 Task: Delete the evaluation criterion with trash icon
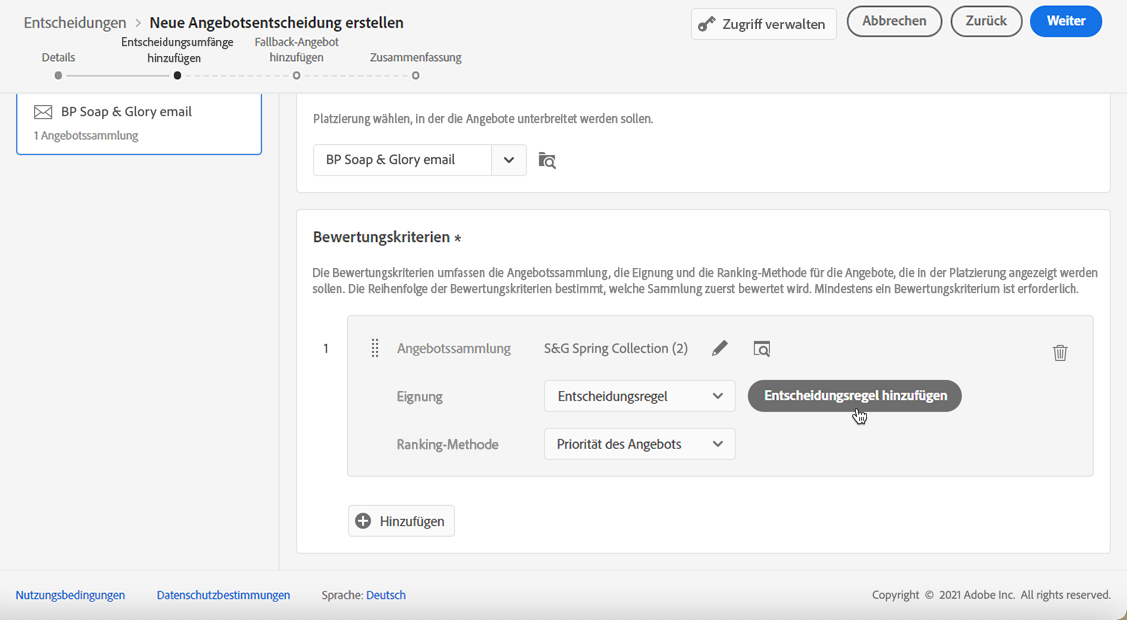pyautogui.click(x=1060, y=352)
